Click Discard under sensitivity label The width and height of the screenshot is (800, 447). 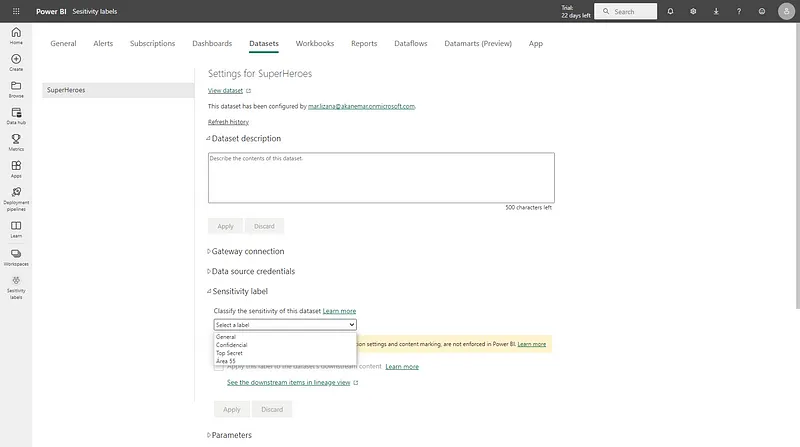pyautogui.click(x=272, y=409)
